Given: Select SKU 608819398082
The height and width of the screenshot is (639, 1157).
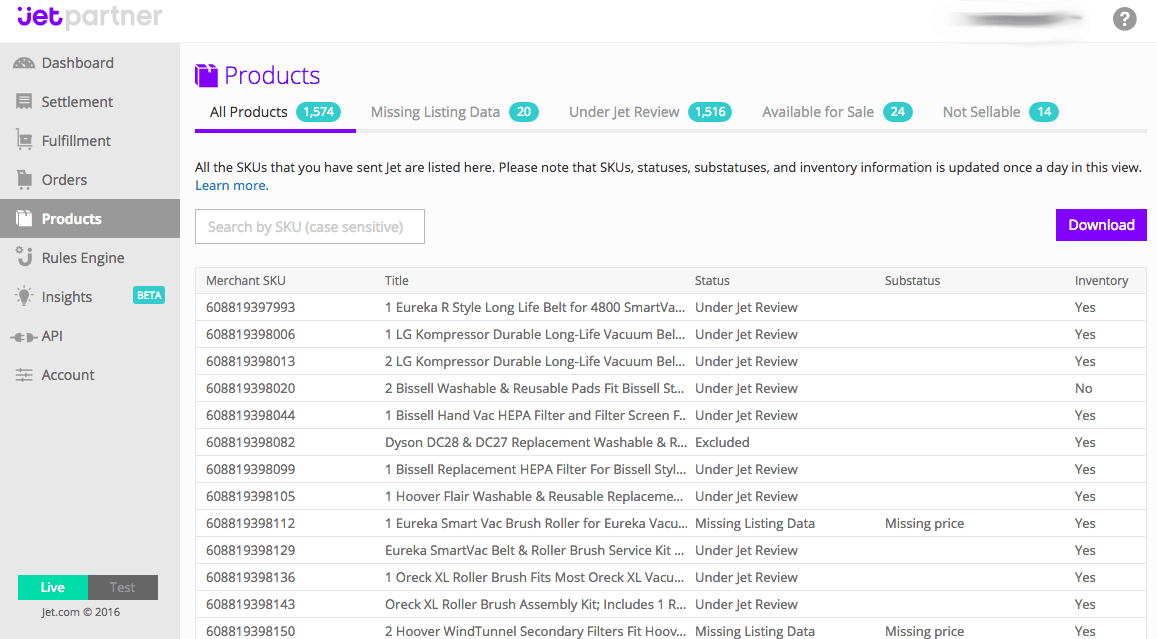Looking at the screenshot, I should (x=250, y=442).
